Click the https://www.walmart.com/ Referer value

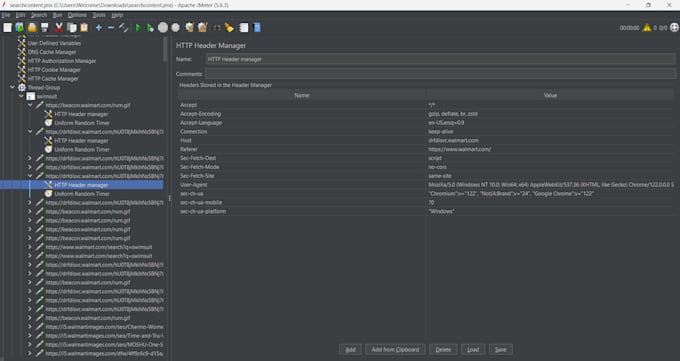(x=550, y=149)
